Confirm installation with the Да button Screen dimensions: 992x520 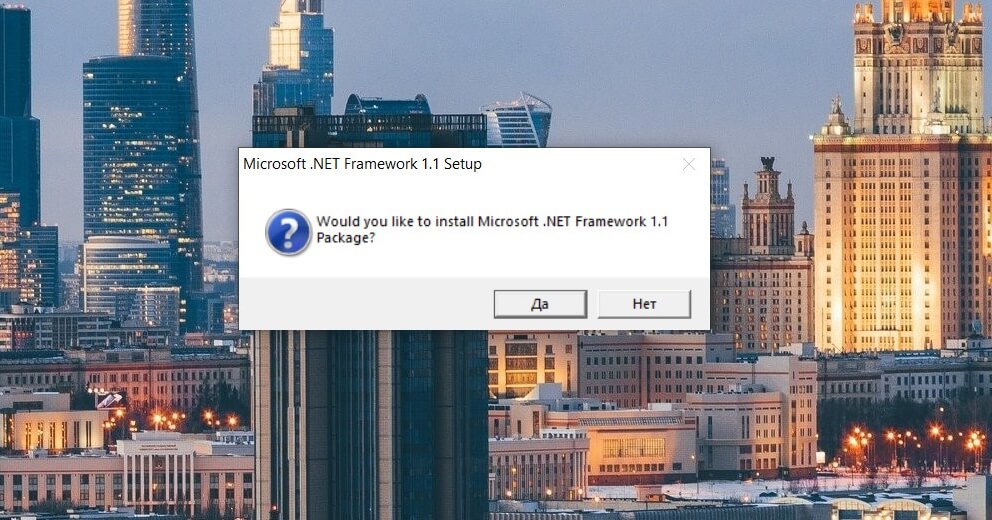[540, 304]
